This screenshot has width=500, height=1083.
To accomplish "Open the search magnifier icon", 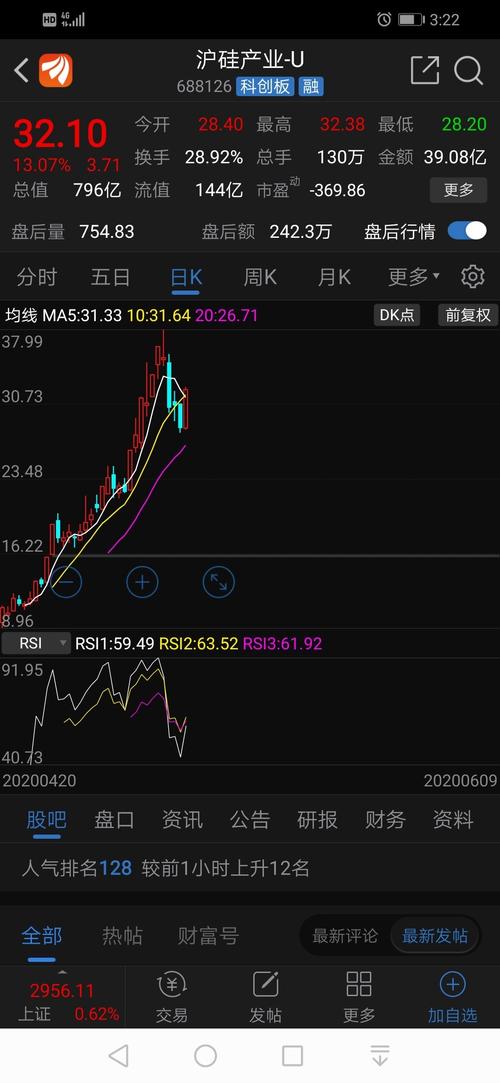I will tap(468, 70).
